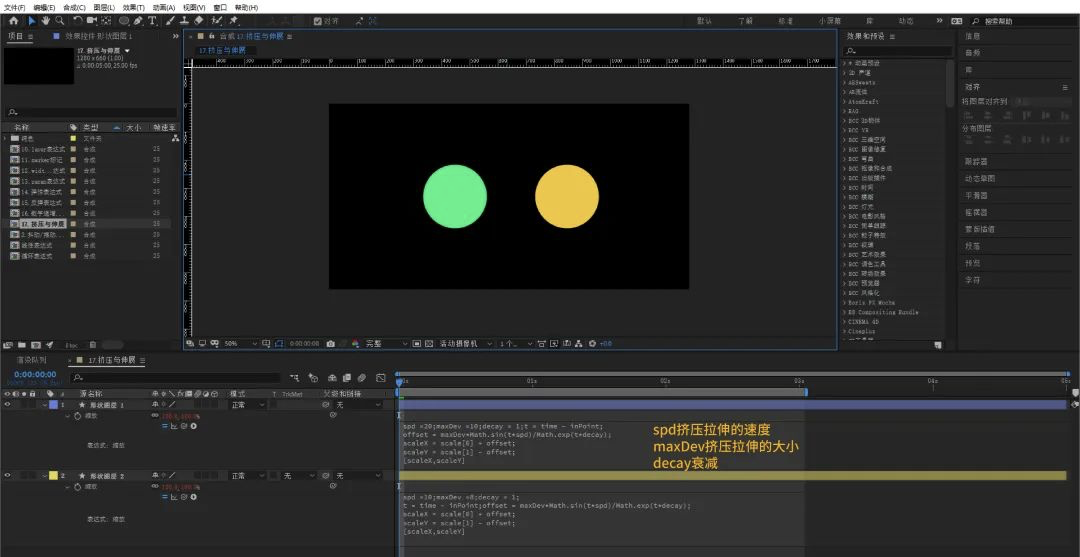Open the 完整 resolution dropdown
Viewport: 1080px width, 557px height.
(386, 343)
